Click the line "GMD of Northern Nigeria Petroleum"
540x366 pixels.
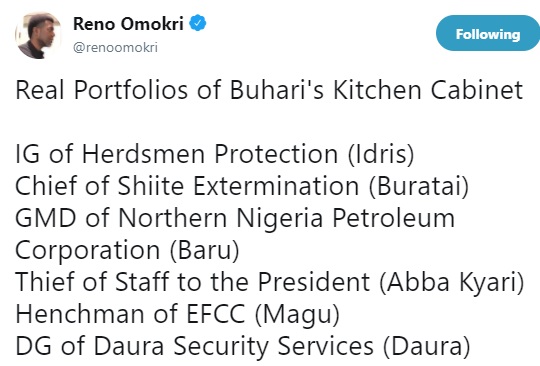point(235,218)
